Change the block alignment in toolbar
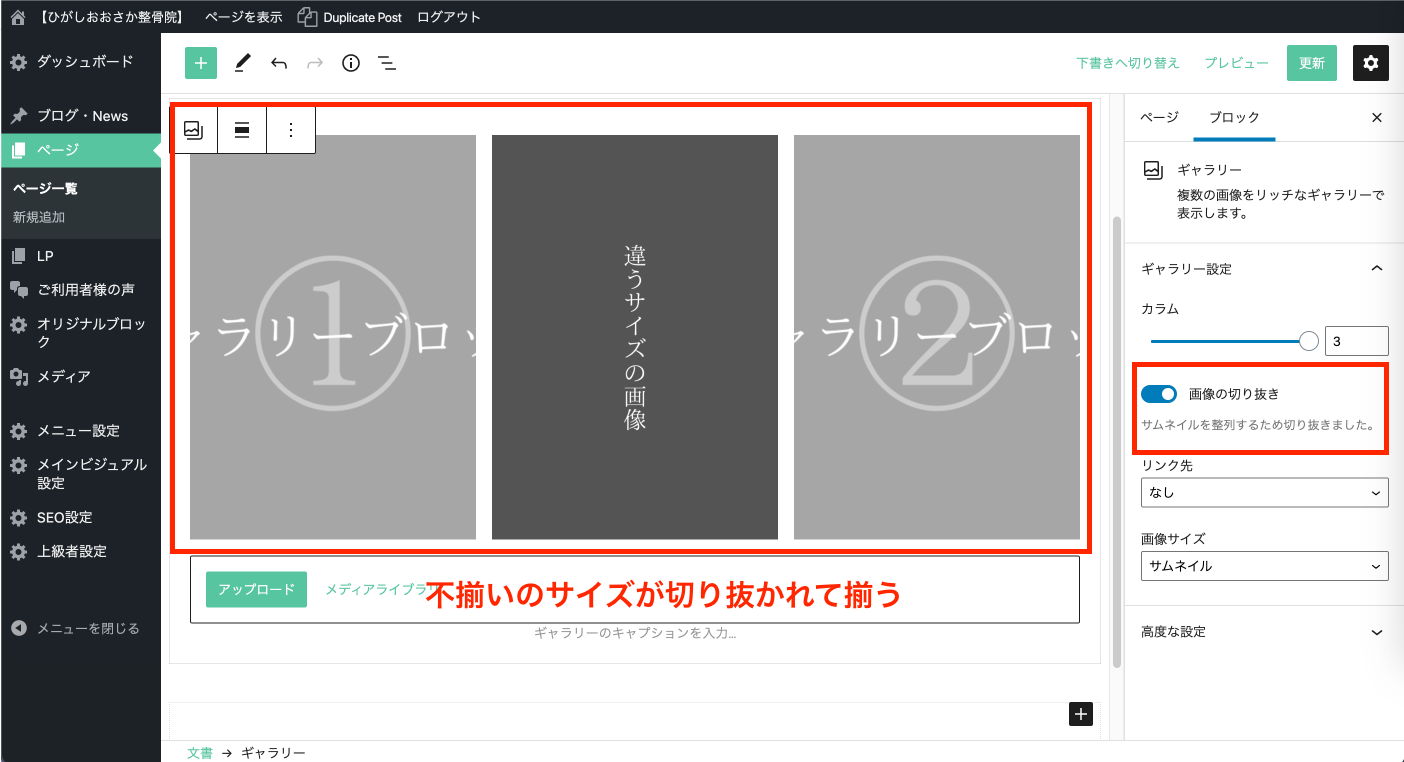The height and width of the screenshot is (762, 1404). (242, 130)
